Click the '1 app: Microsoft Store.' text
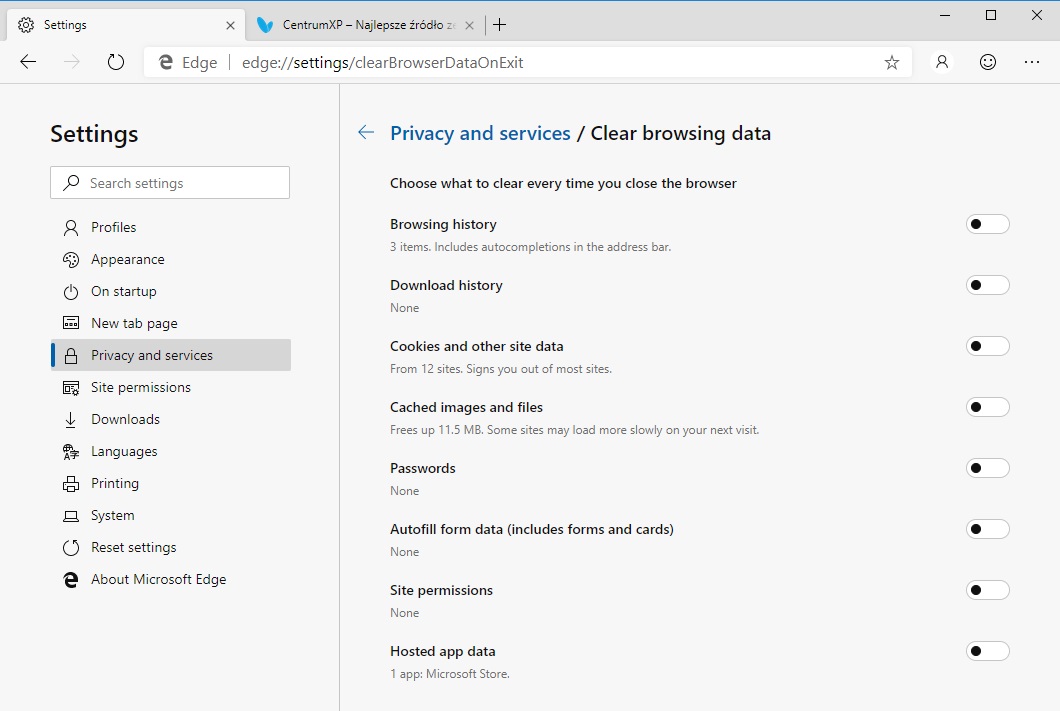The width and height of the screenshot is (1060, 711). click(450, 674)
